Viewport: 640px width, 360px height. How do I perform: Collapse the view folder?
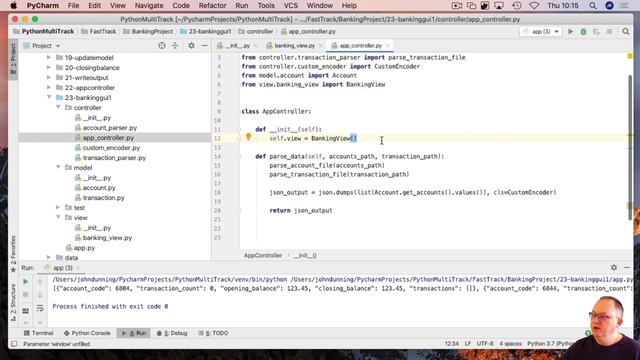point(58,218)
